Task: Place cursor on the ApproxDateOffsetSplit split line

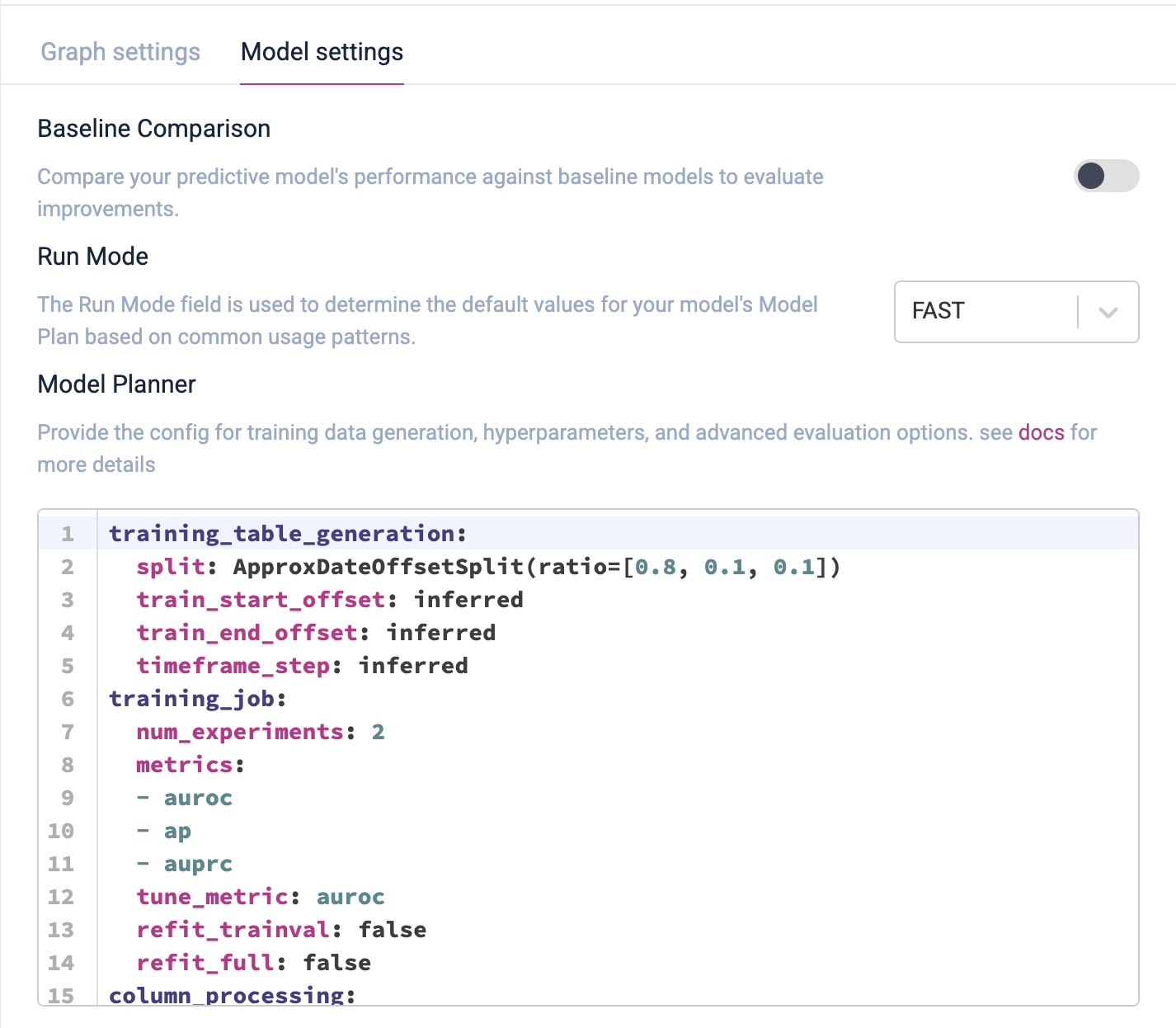Action: point(487,567)
